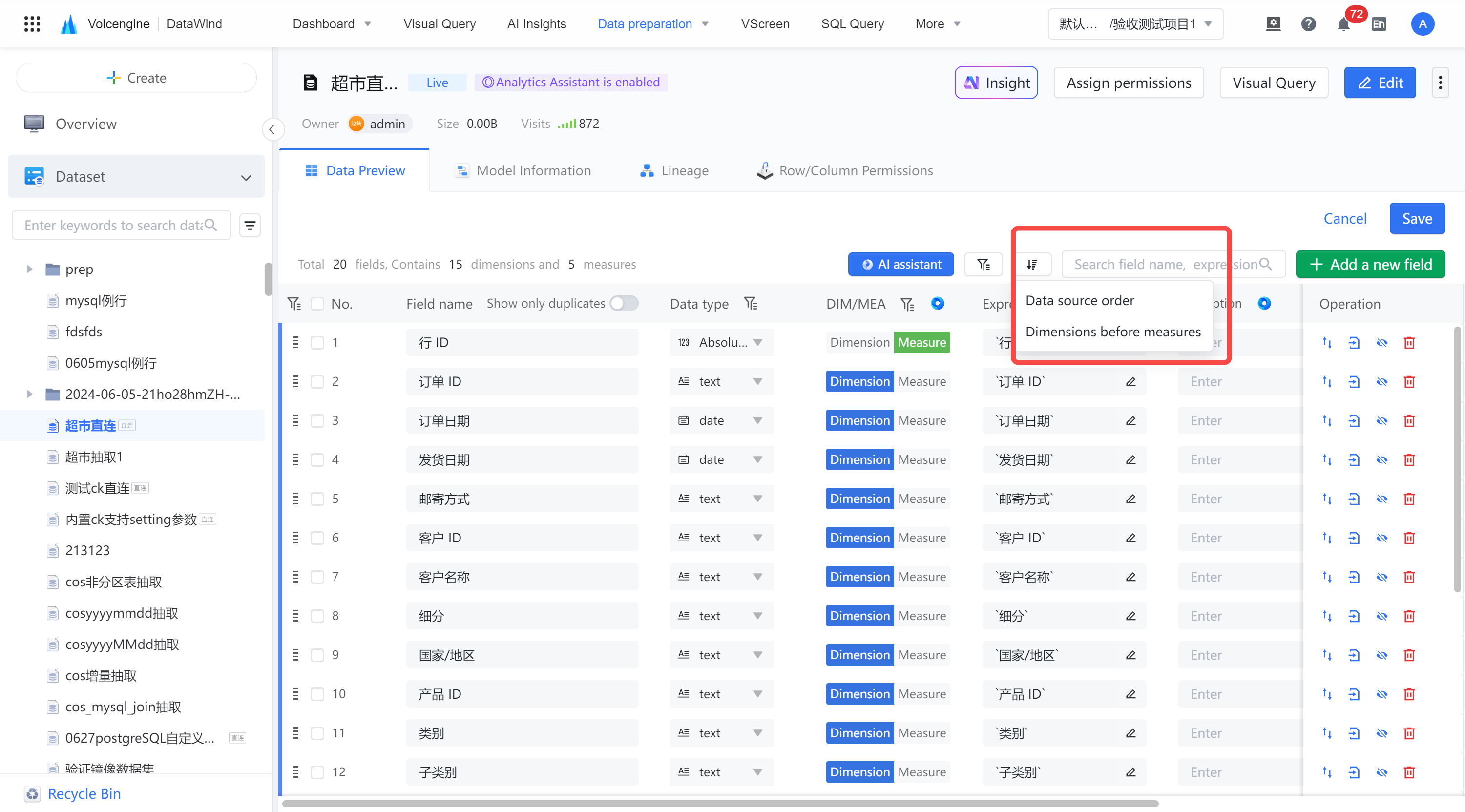Delete the 行 ID field row
This screenshot has width=1465, height=812.
1409,342
